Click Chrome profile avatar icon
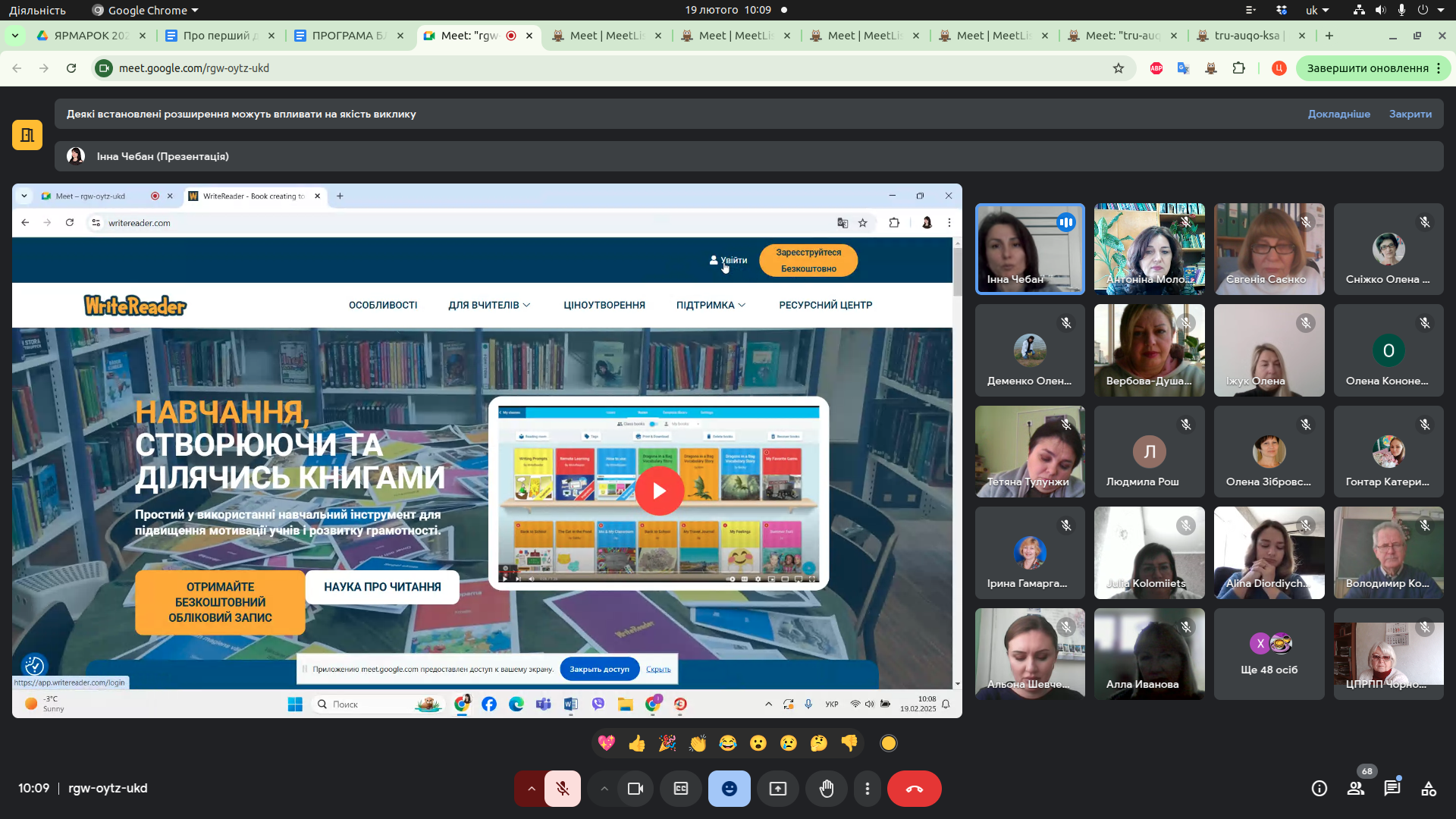This screenshot has width=1456, height=819. pos(1279,68)
